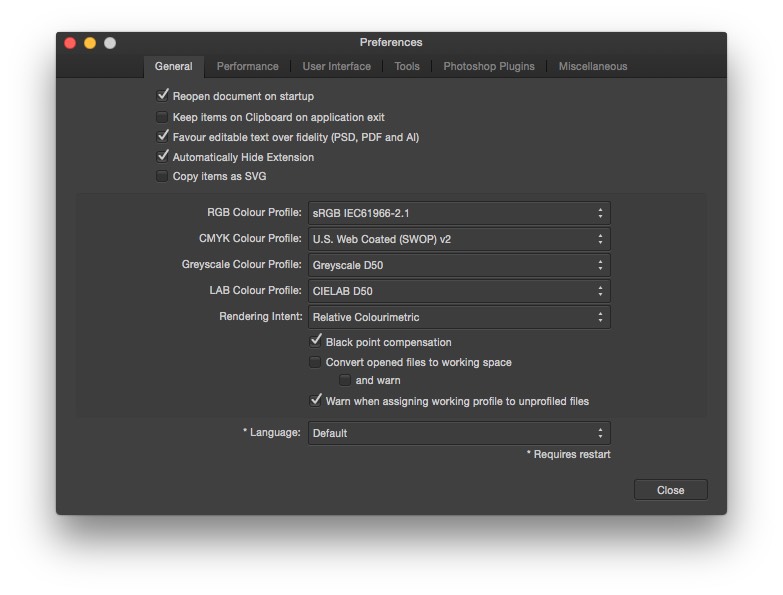
Task: Open the Greyscale Colour Profile dropdown
Action: click(x=459, y=265)
